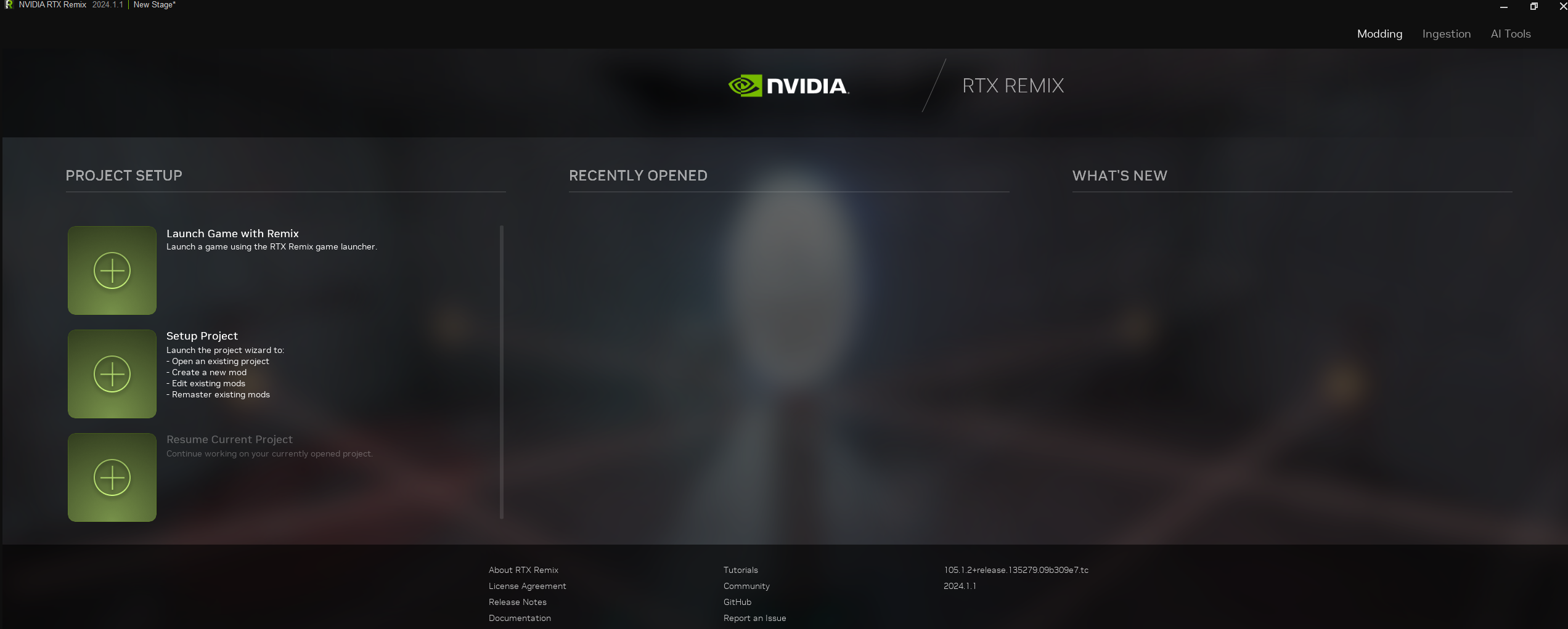Click the PROJECT SETUP heading

pos(124,176)
